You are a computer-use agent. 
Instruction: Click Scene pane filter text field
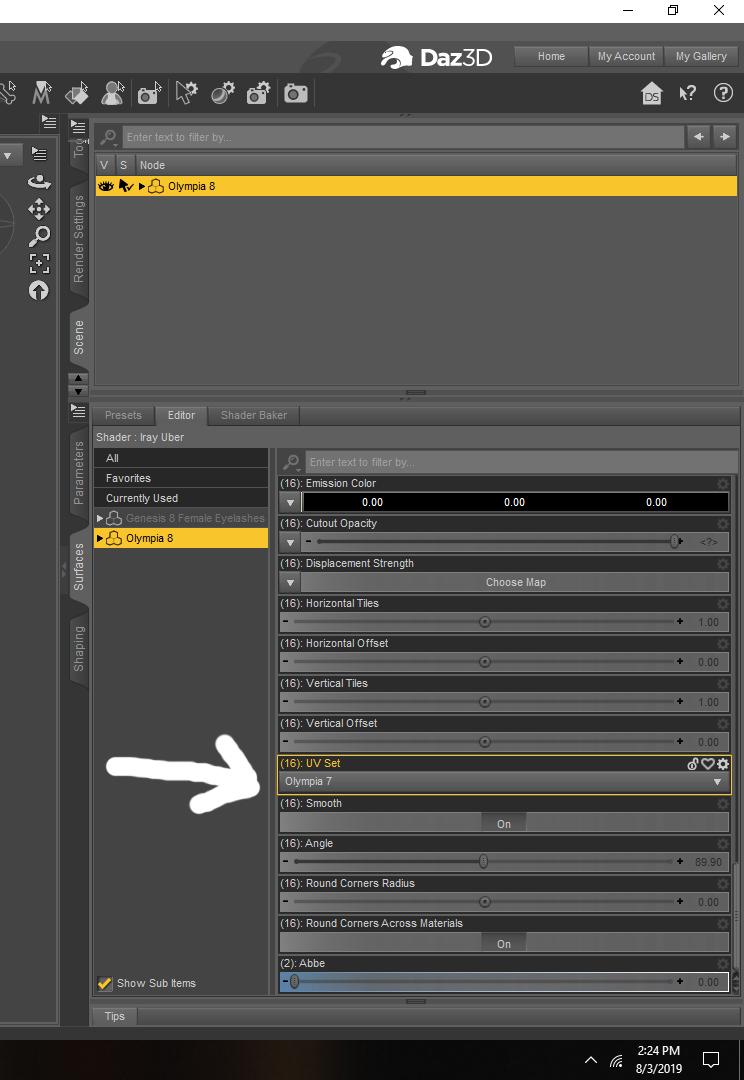(404, 137)
